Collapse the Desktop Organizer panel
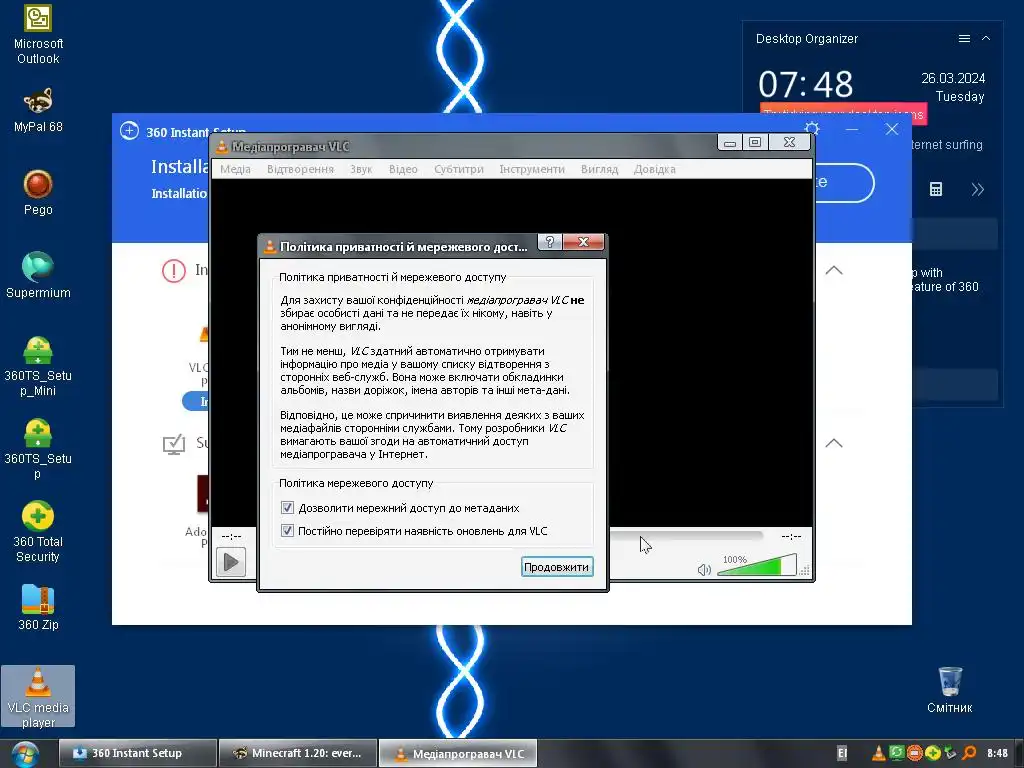The width and height of the screenshot is (1024, 768). click(986, 39)
